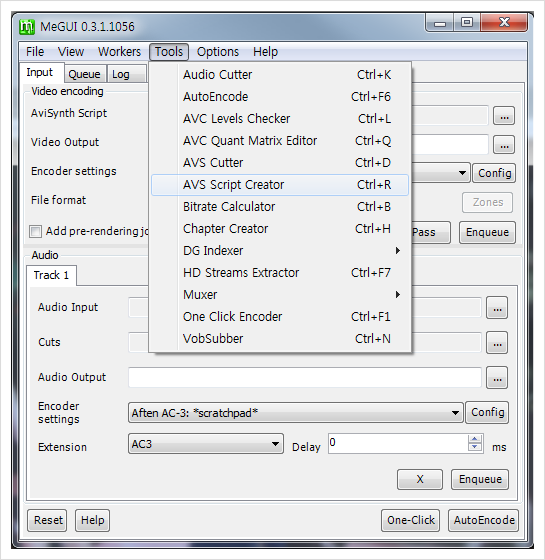This screenshot has height=560, width=545.
Task: Open the AC3 Extension dropdown
Action: click(x=206, y=444)
